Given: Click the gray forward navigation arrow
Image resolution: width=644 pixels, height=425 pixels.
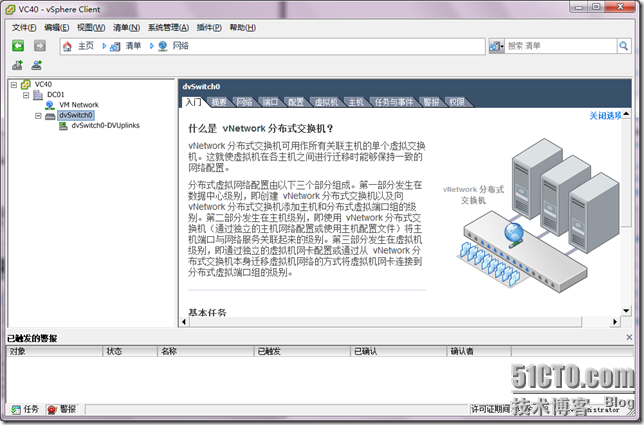Looking at the screenshot, I should (x=40, y=46).
